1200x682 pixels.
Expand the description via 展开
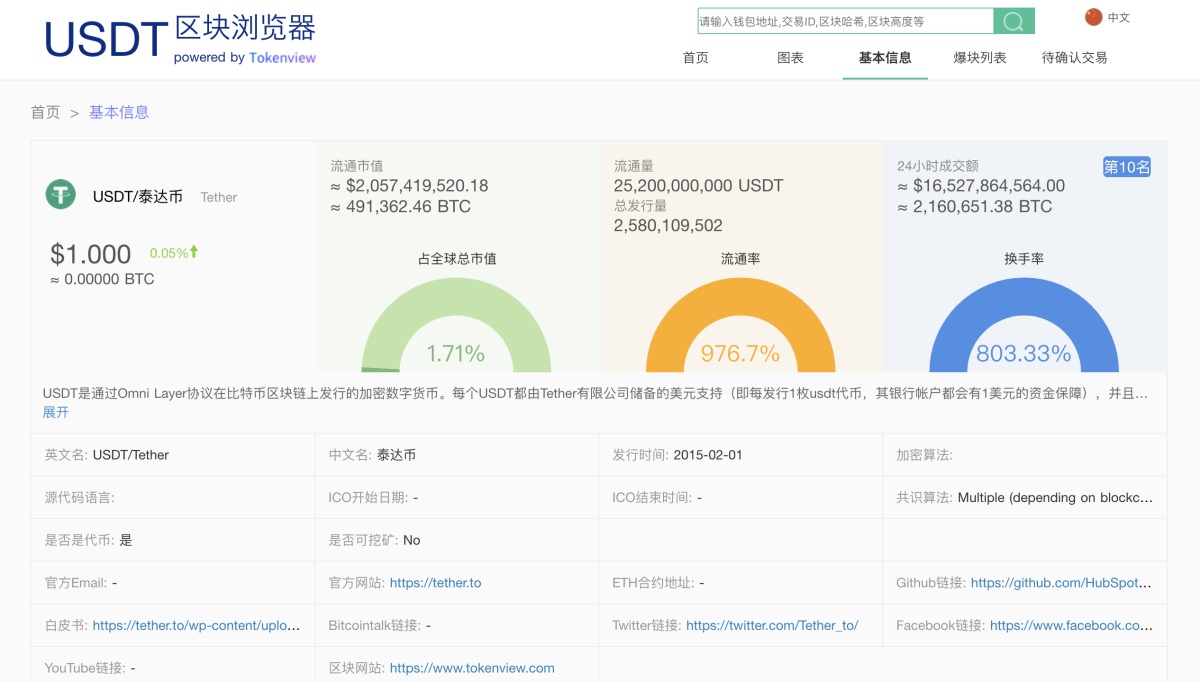click(x=56, y=412)
